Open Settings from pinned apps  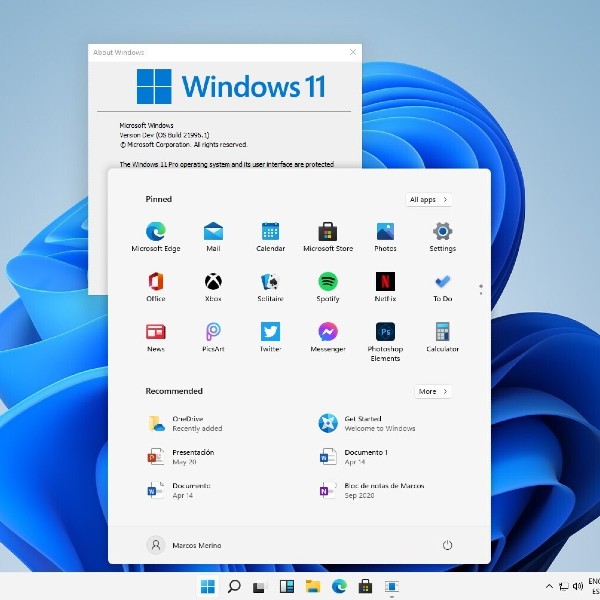(443, 237)
